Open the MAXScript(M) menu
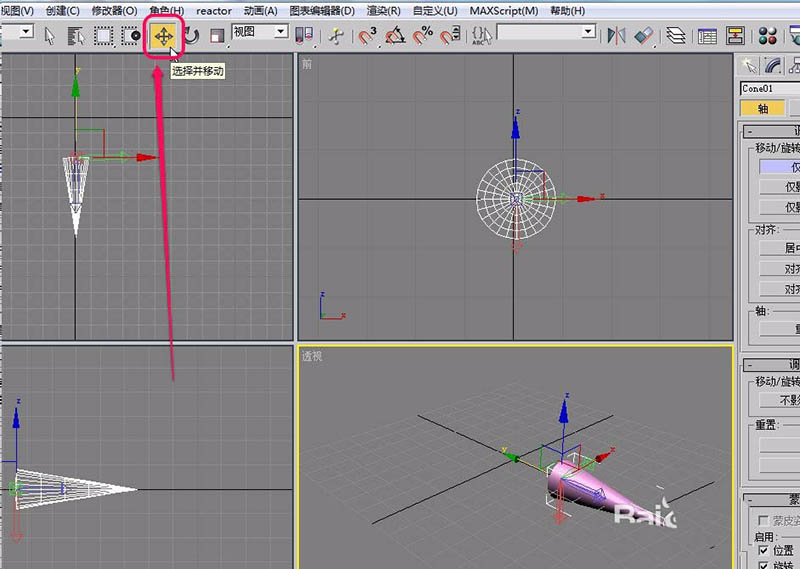Screen dimensions: 800x569 [x=503, y=10]
